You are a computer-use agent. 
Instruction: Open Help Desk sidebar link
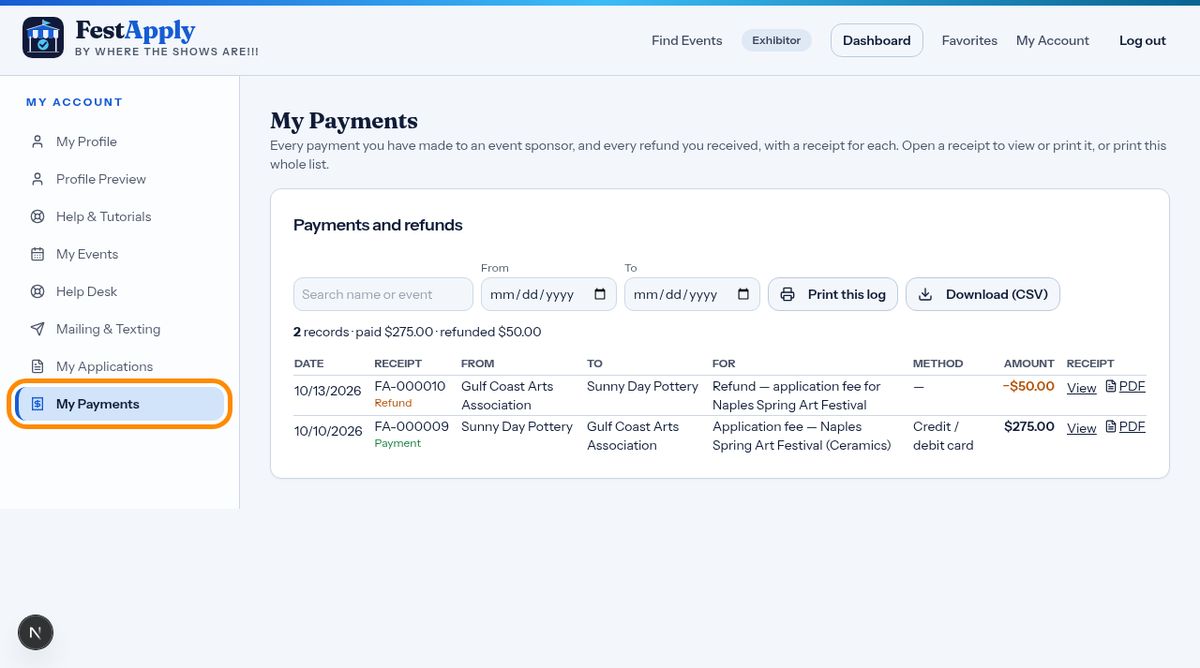pyautogui.click(x=120, y=292)
